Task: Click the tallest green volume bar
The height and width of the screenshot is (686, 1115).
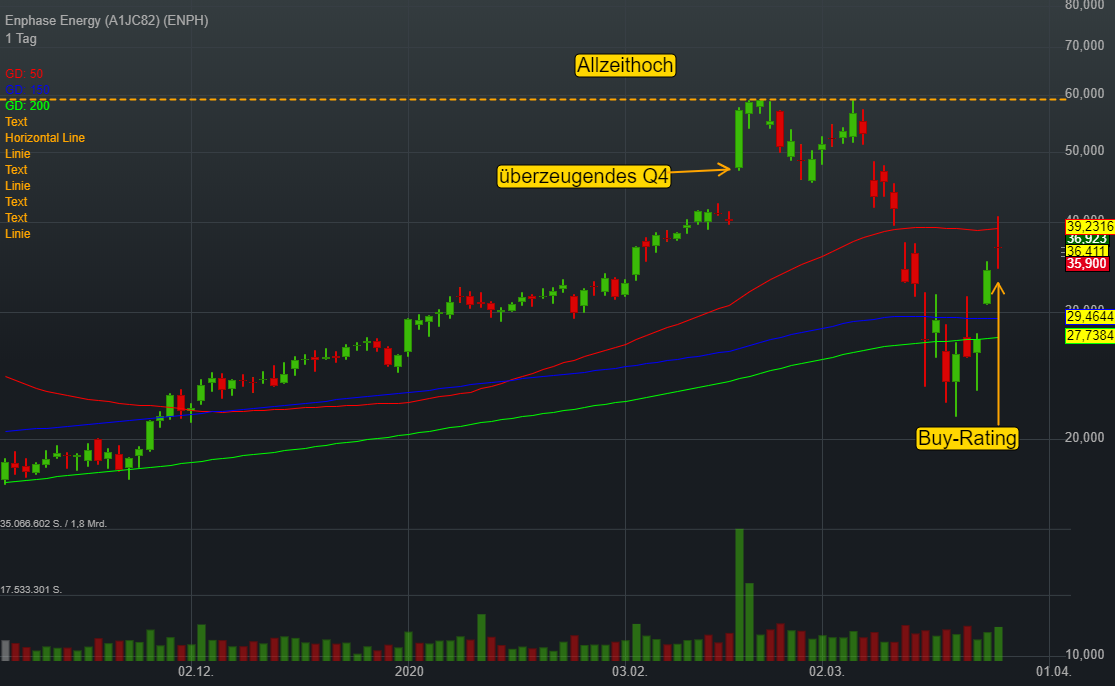Action: (x=739, y=594)
